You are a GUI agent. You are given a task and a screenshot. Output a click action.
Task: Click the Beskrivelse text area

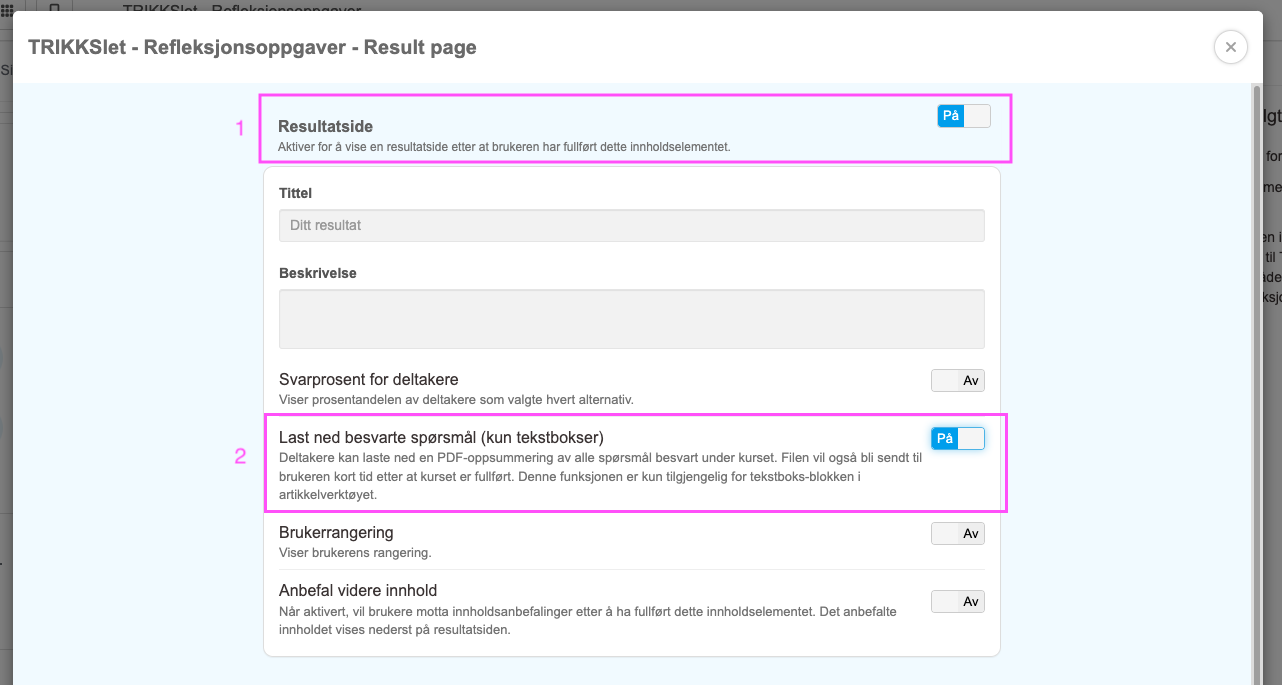632,319
